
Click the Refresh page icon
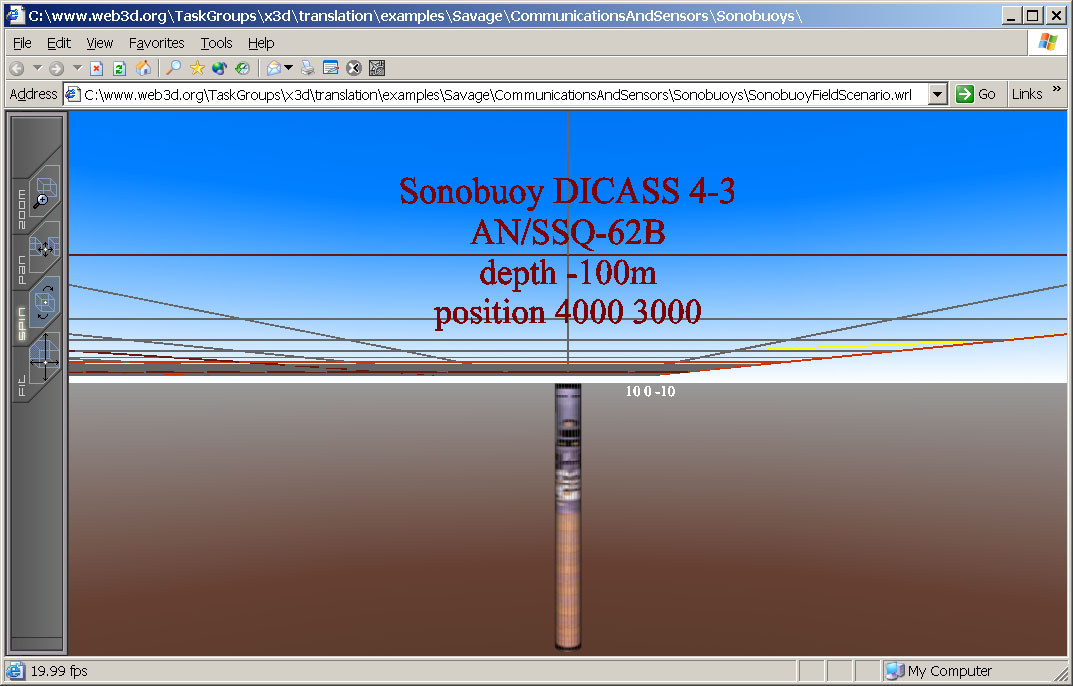(x=119, y=68)
